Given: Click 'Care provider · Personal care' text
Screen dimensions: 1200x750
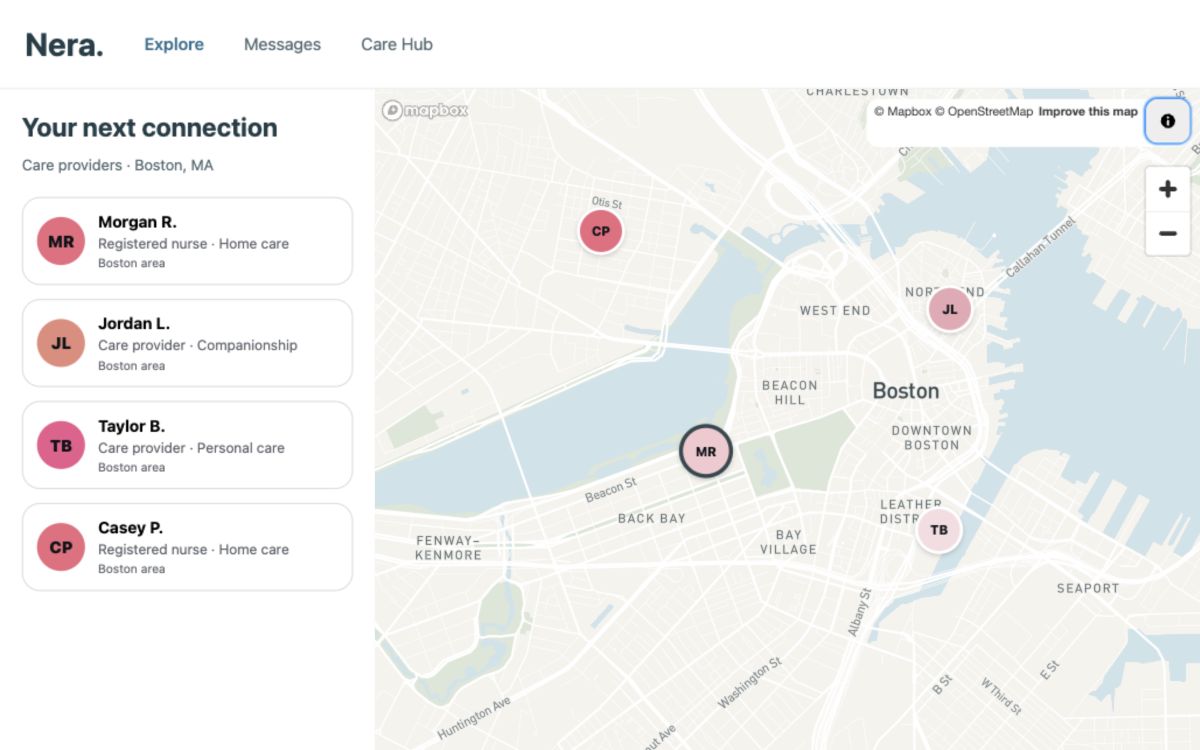Looking at the screenshot, I should [x=191, y=448].
